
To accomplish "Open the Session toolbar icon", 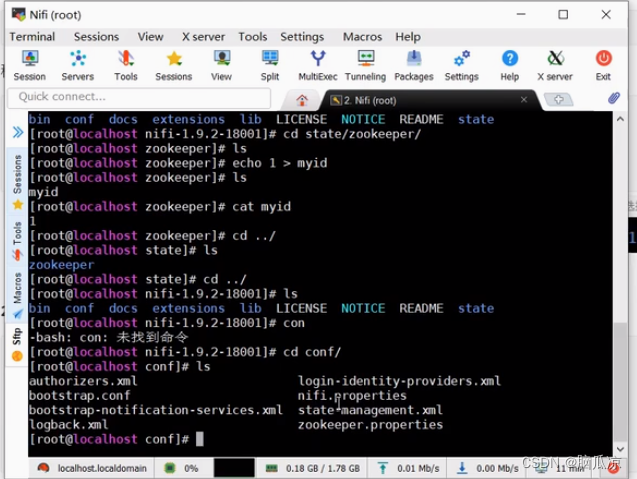I will 30,65.
